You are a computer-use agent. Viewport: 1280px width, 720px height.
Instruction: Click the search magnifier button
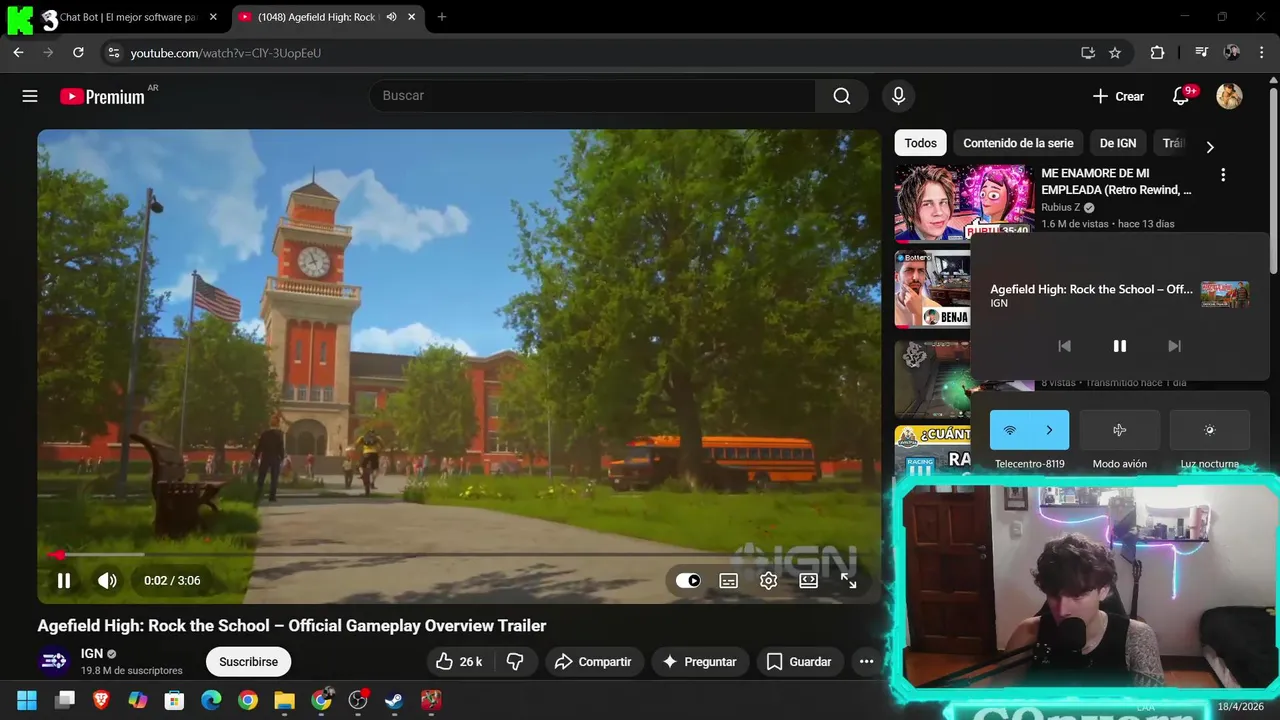coord(842,96)
